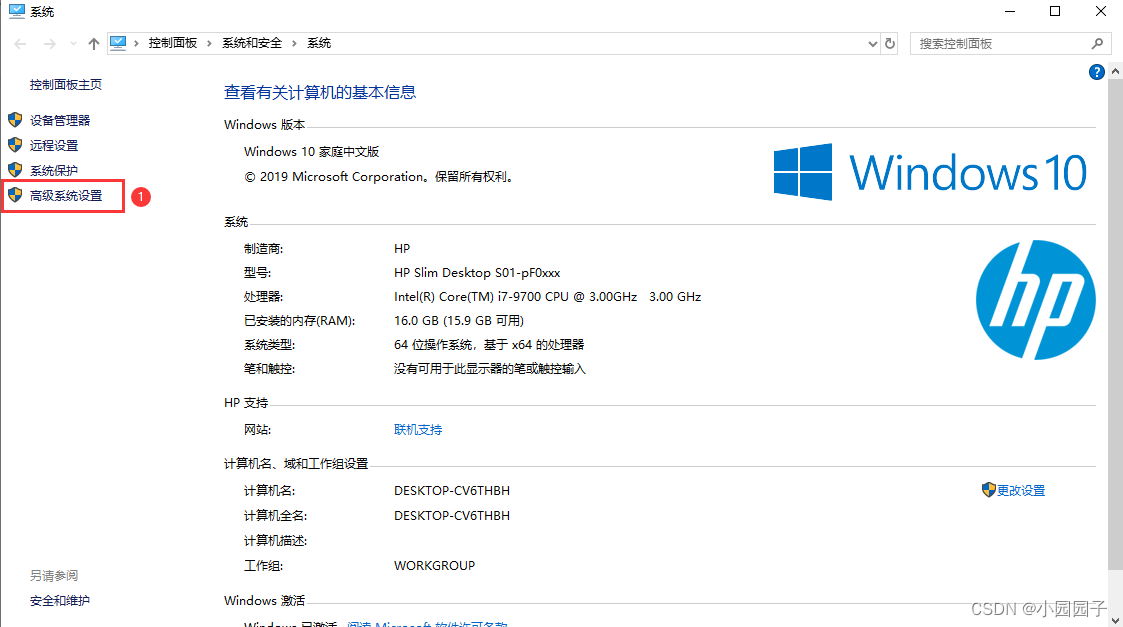Click the back navigation arrow

click(x=20, y=44)
